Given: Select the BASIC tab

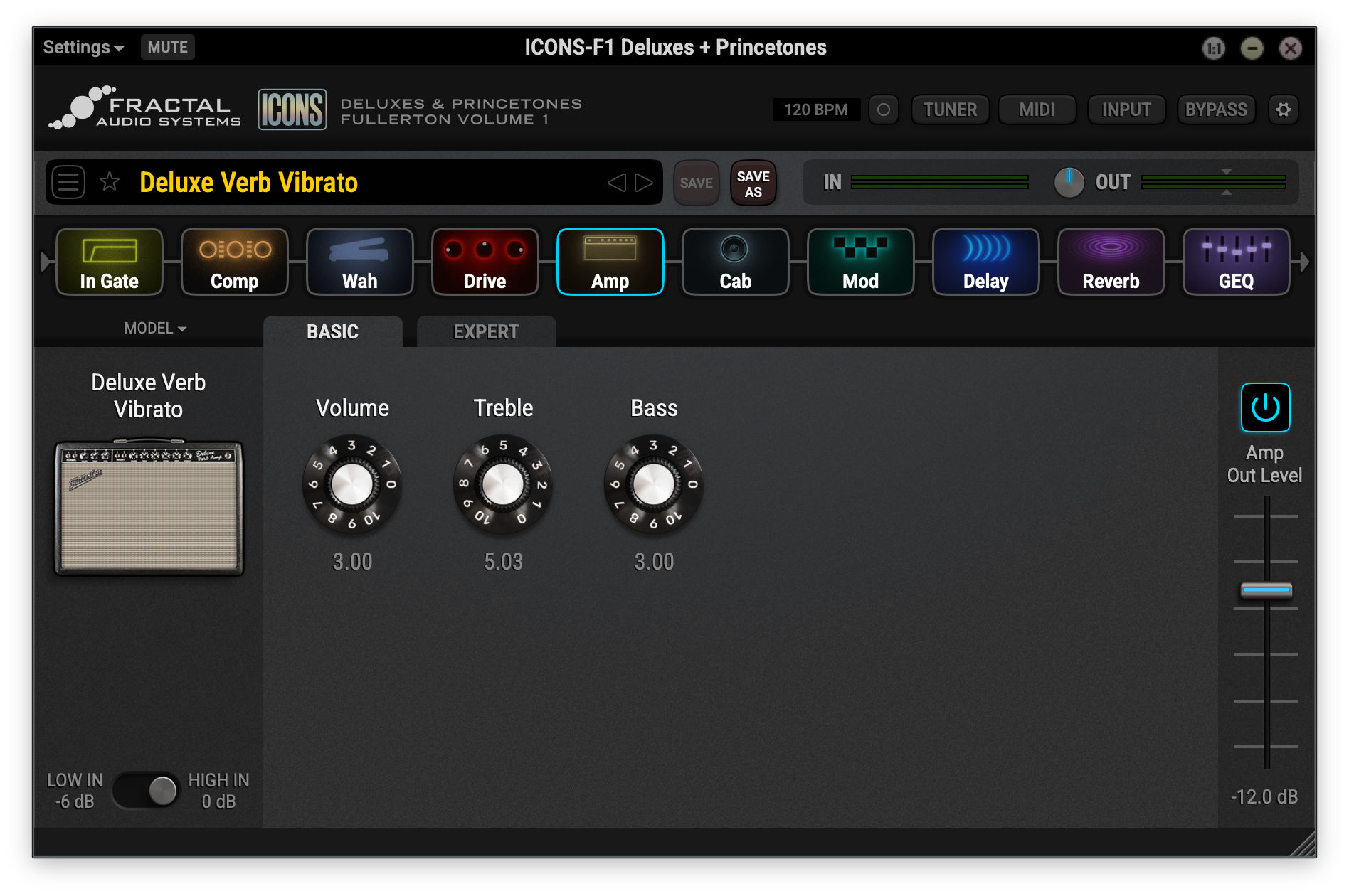Looking at the screenshot, I should pyautogui.click(x=332, y=331).
